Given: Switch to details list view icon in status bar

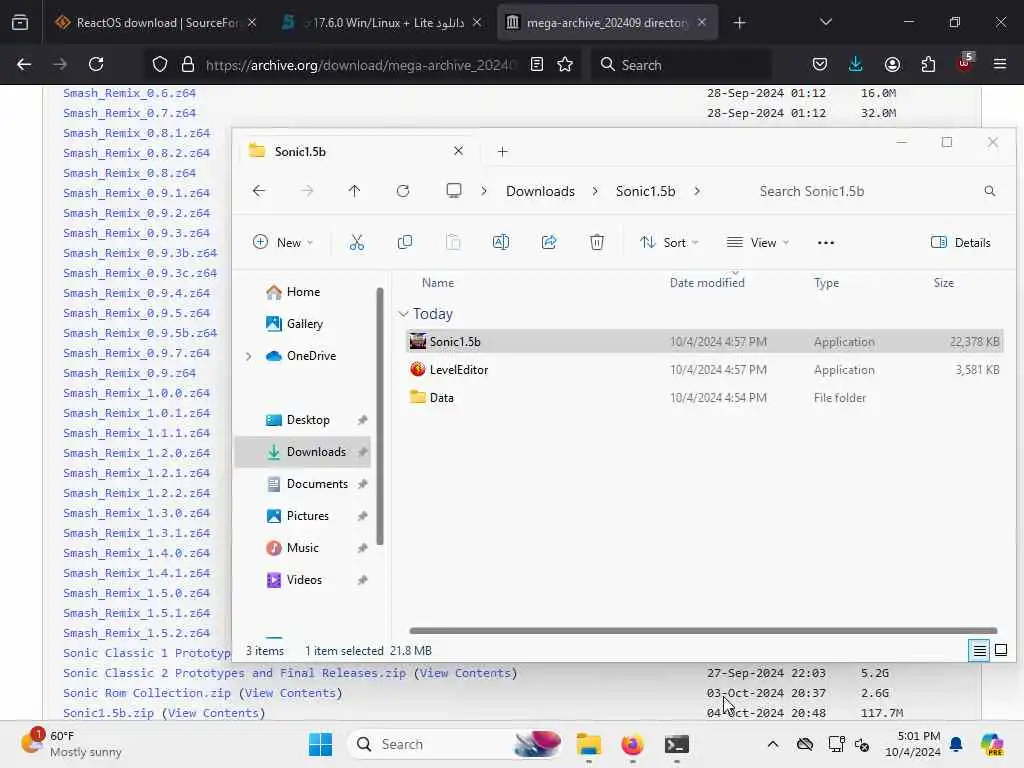Looking at the screenshot, I should coord(979,650).
